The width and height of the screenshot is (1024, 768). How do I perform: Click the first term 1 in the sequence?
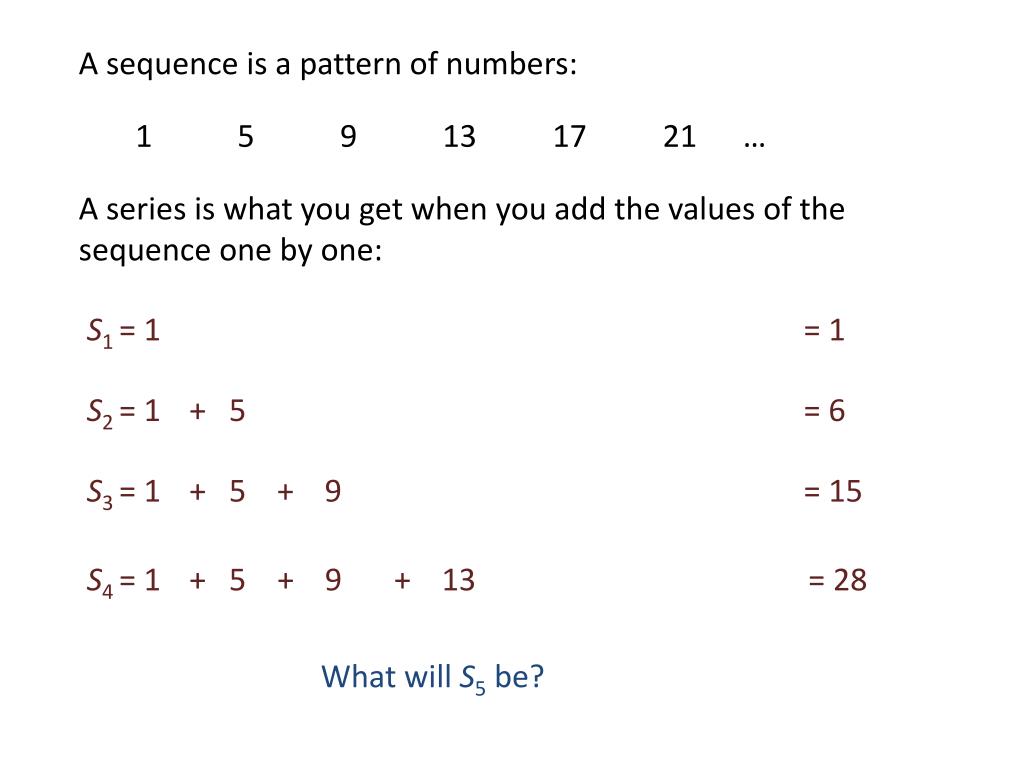click(144, 137)
